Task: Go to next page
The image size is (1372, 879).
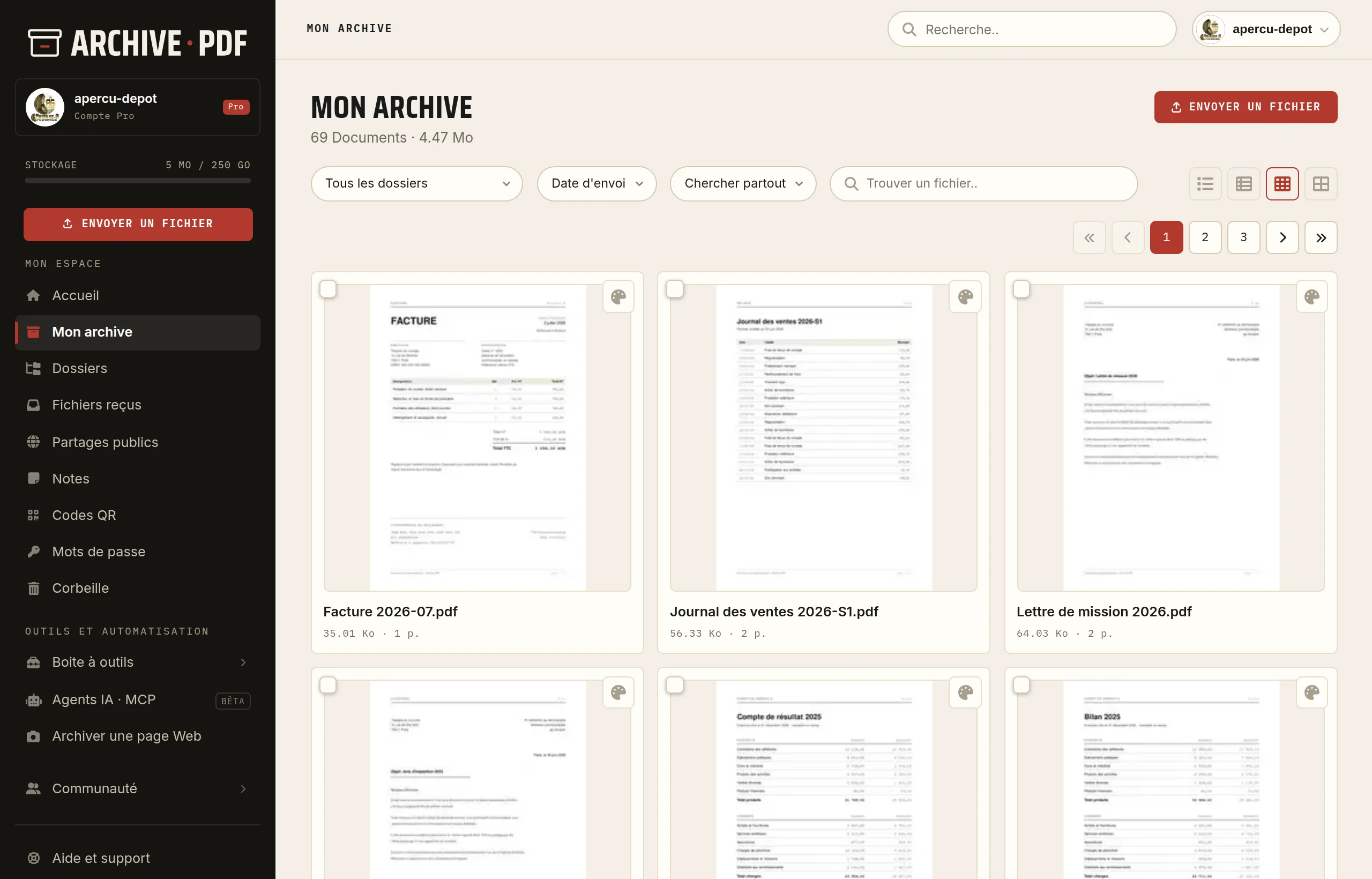Action: coord(1282,237)
